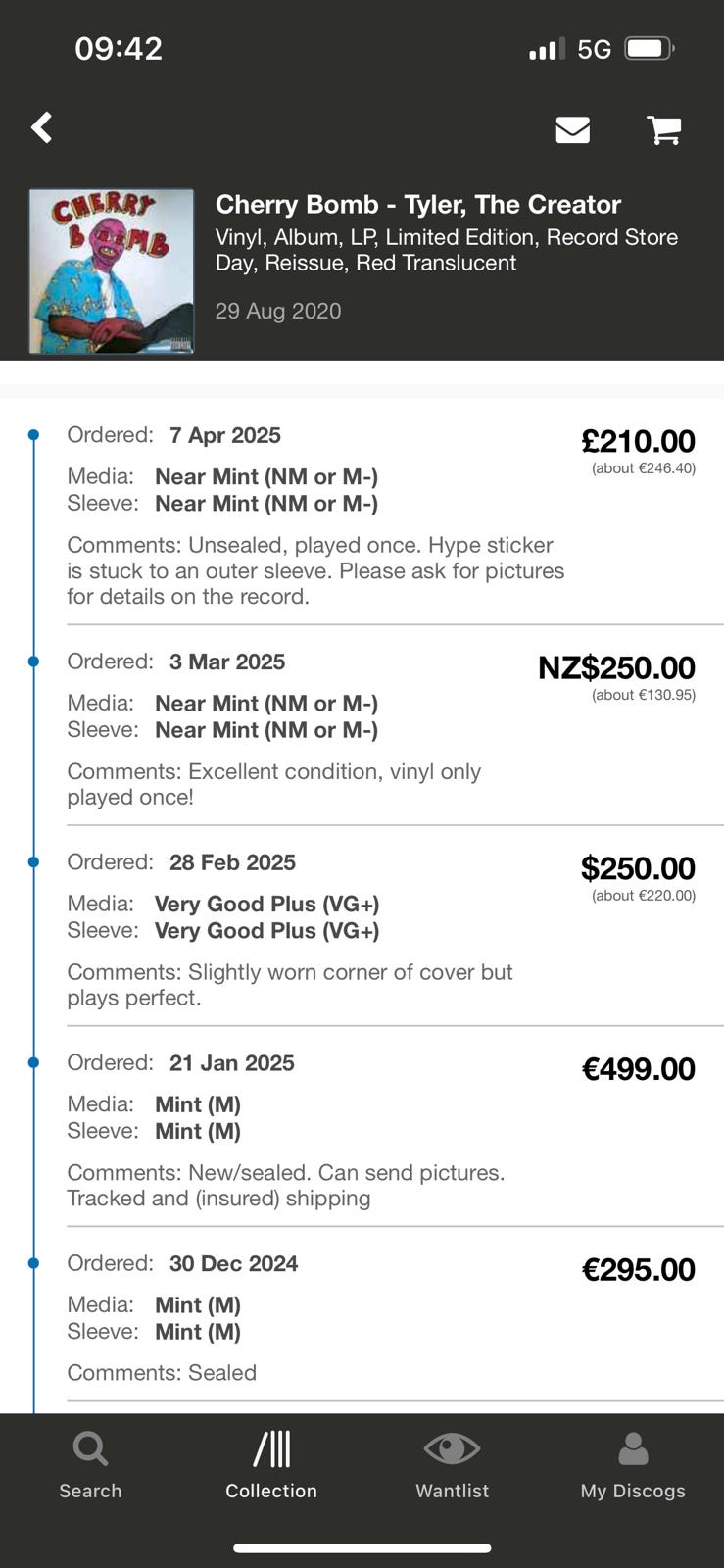The height and width of the screenshot is (1568, 724).
Task: Tap the timeline dot beside 21 Jan 2025
Action: pos(34,1062)
